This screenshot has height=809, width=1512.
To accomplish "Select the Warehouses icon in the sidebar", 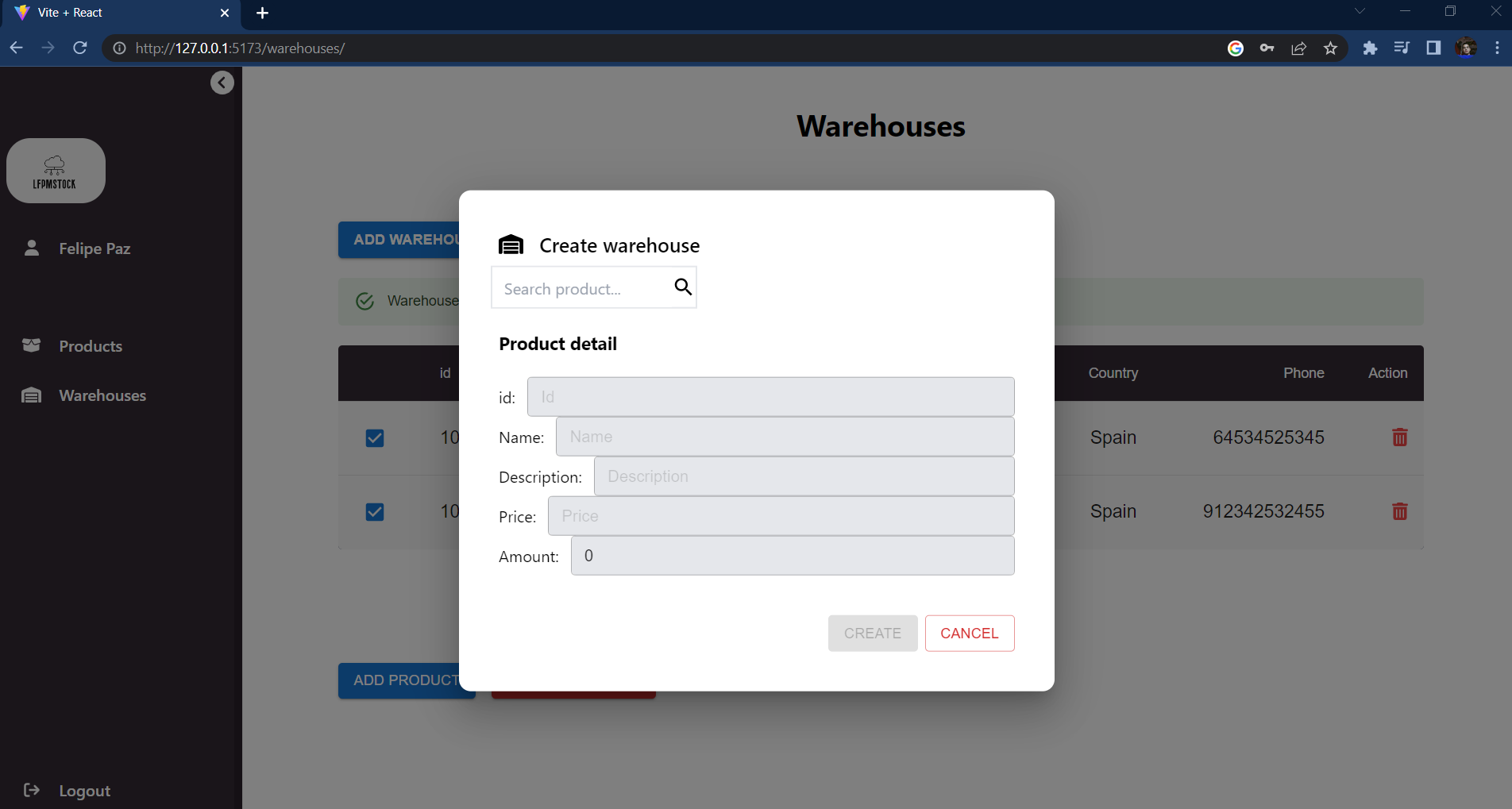I will coord(31,395).
